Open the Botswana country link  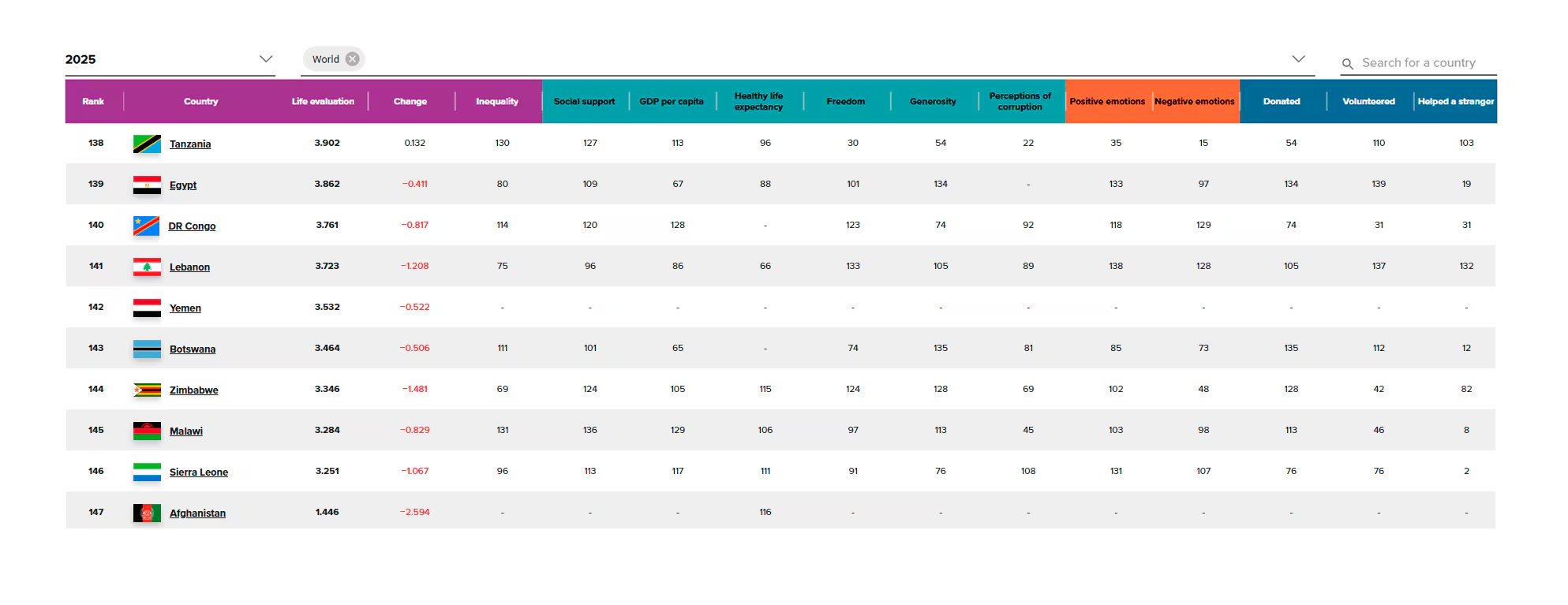point(193,349)
